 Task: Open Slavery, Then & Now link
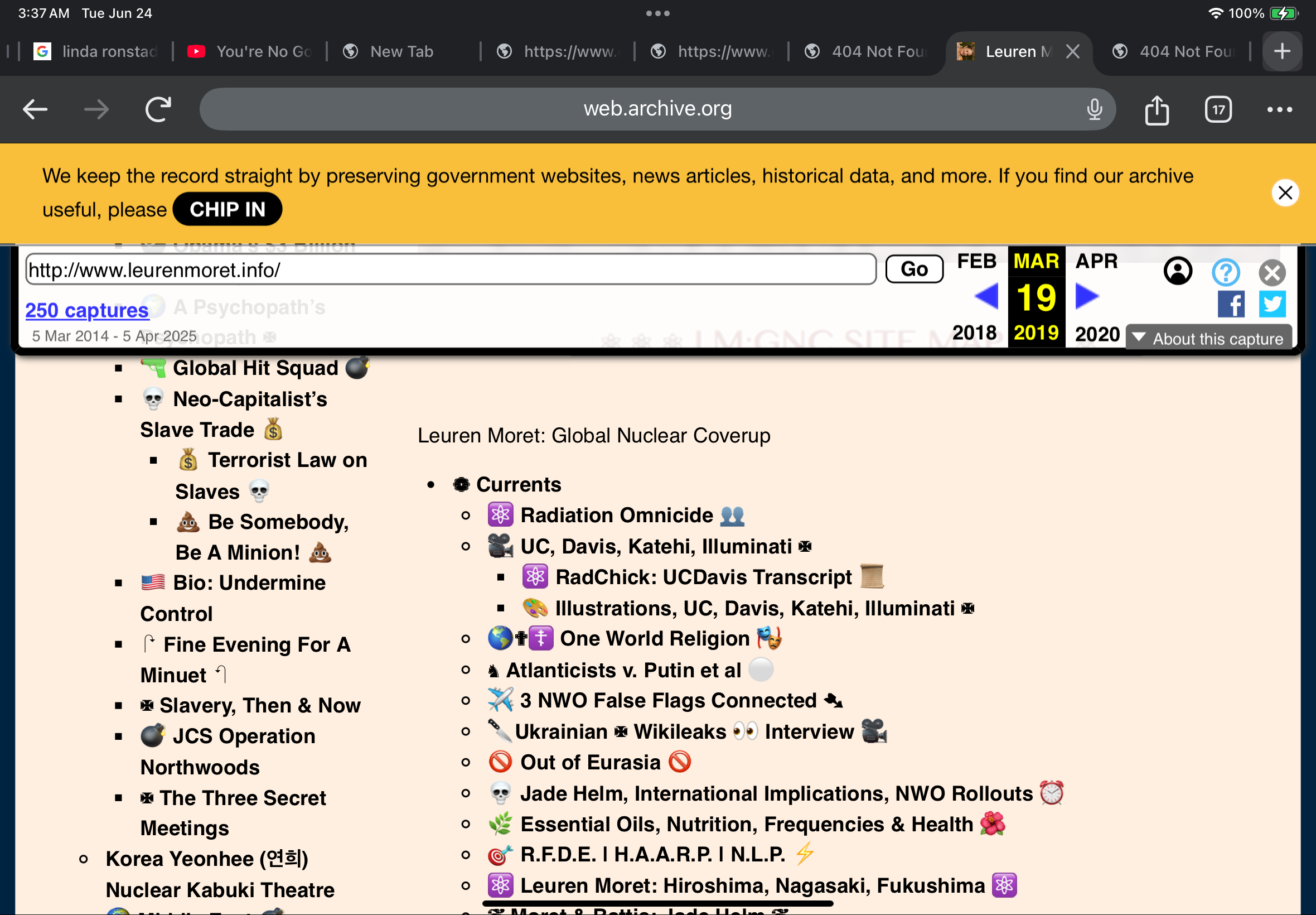click(x=250, y=706)
